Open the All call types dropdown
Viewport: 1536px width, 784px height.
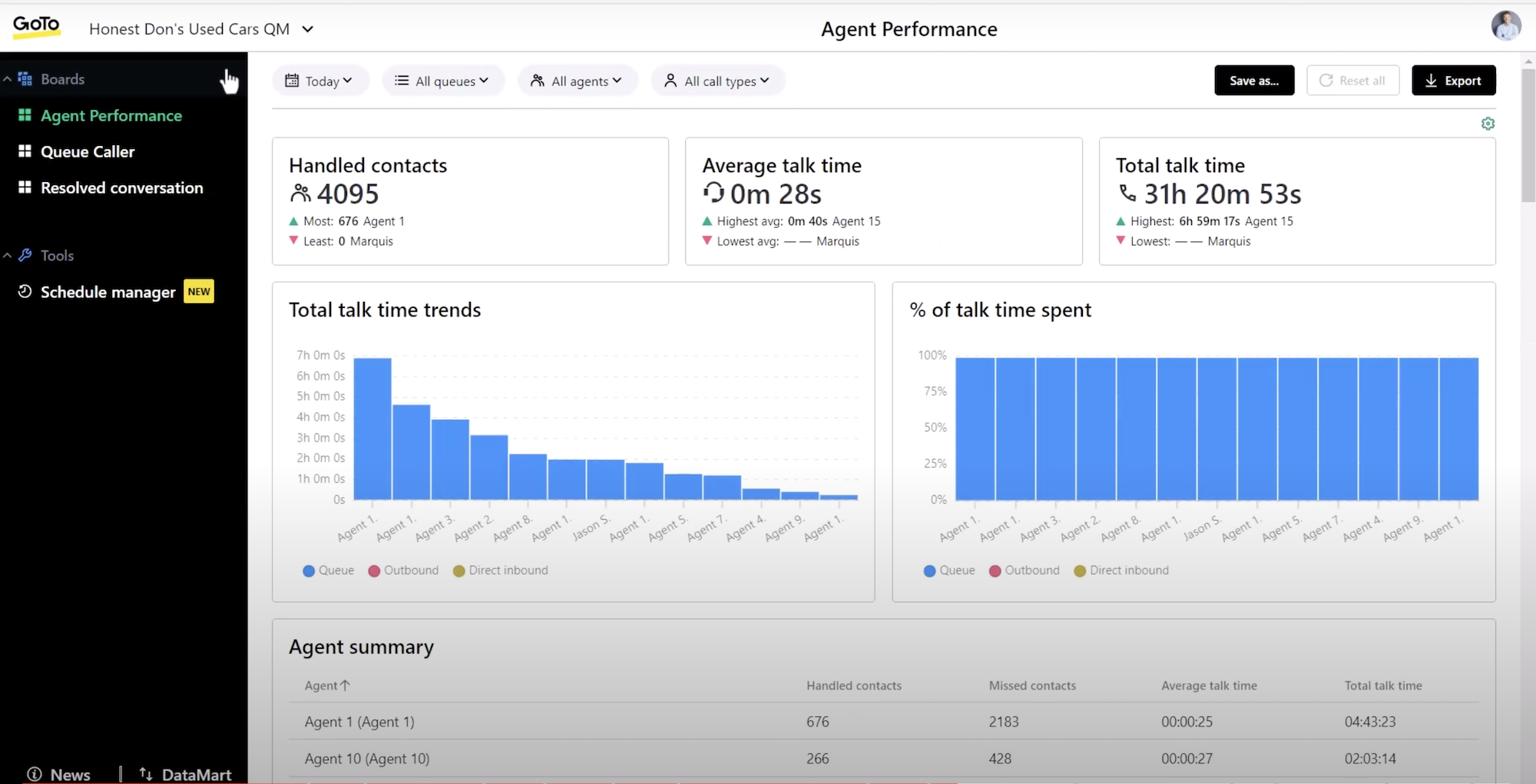pos(717,81)
